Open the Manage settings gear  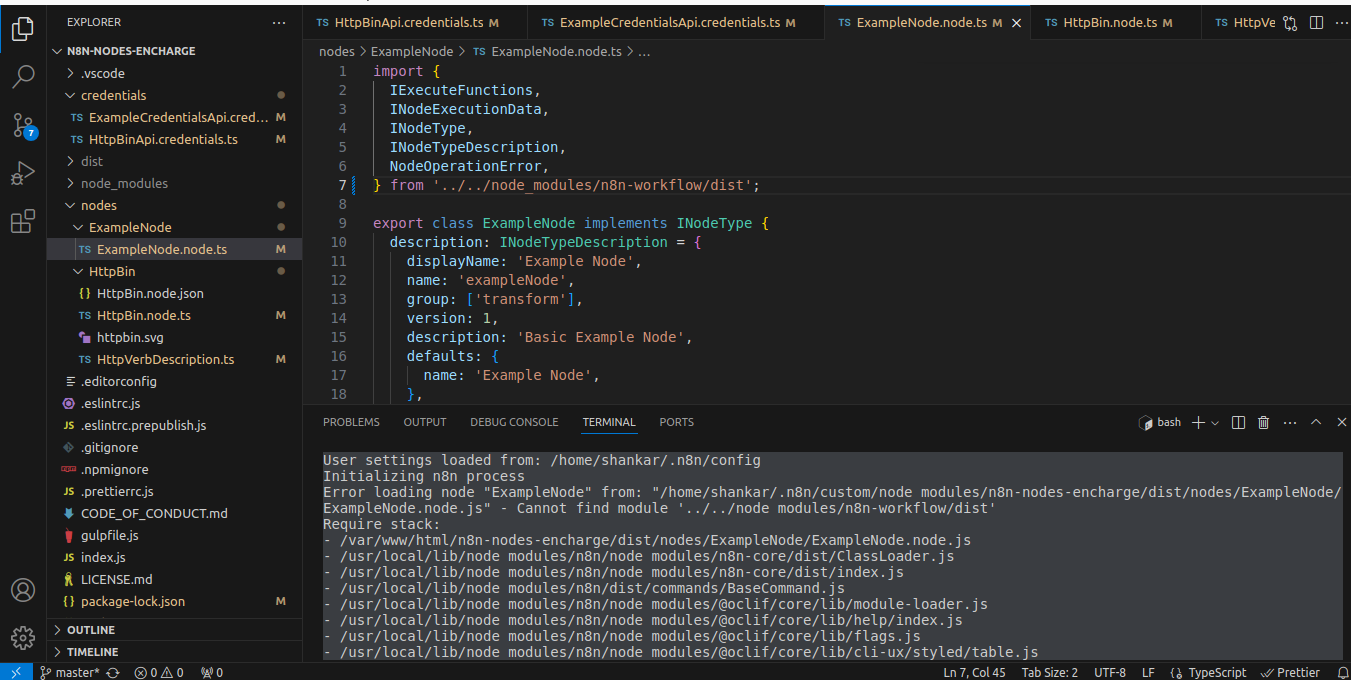point(23,637)
